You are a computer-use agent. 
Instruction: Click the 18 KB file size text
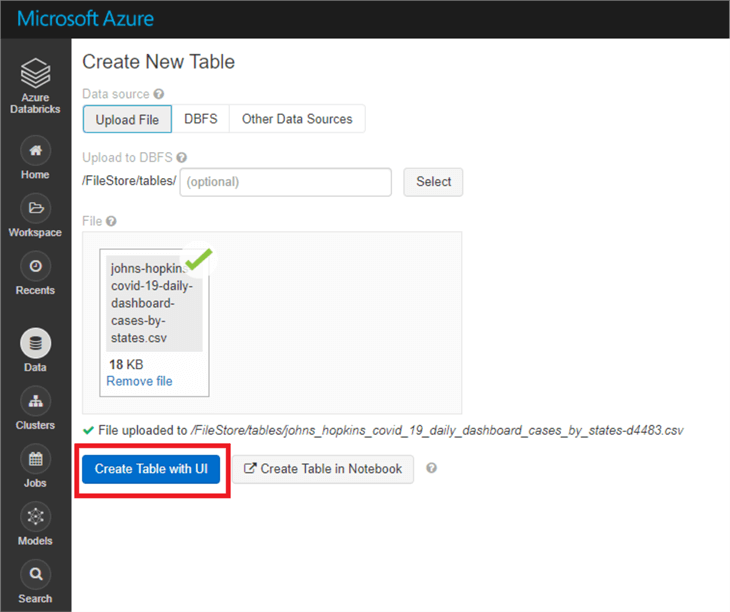(x=126, y=364)
